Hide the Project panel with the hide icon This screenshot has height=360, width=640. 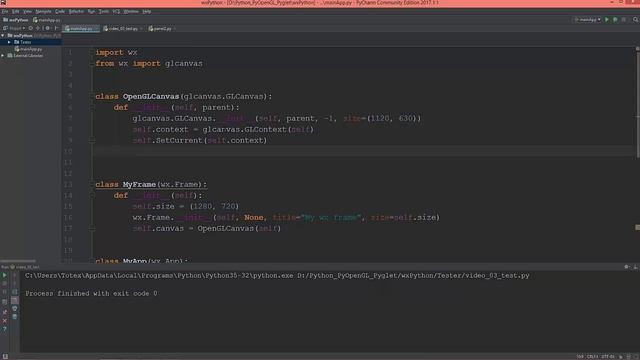[56, 28]
